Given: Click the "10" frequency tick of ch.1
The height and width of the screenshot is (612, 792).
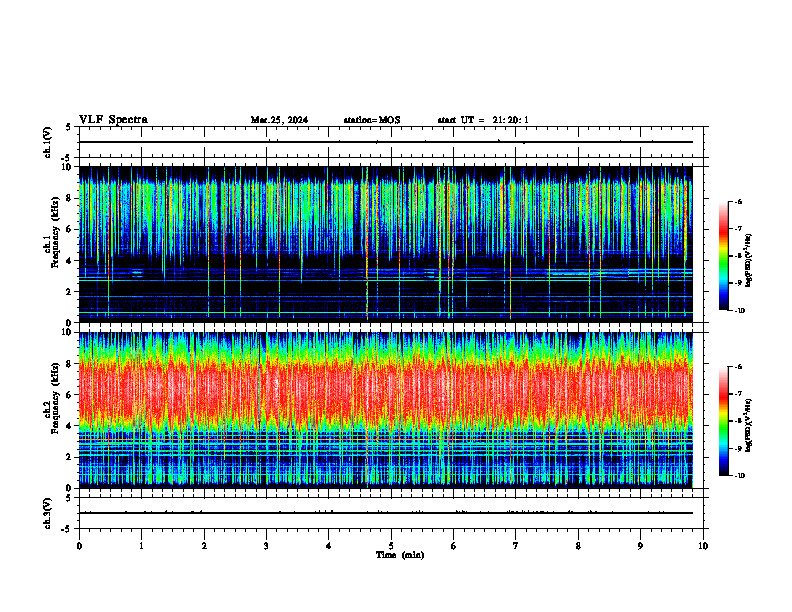Looking at the screenshot, I should tap(69, 167).
